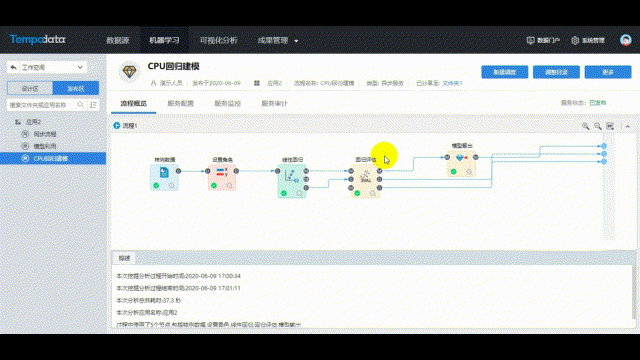Viewport: 640px width, 360px height.
Task: Switch to the 设计区 toggle
Action: 30,88
